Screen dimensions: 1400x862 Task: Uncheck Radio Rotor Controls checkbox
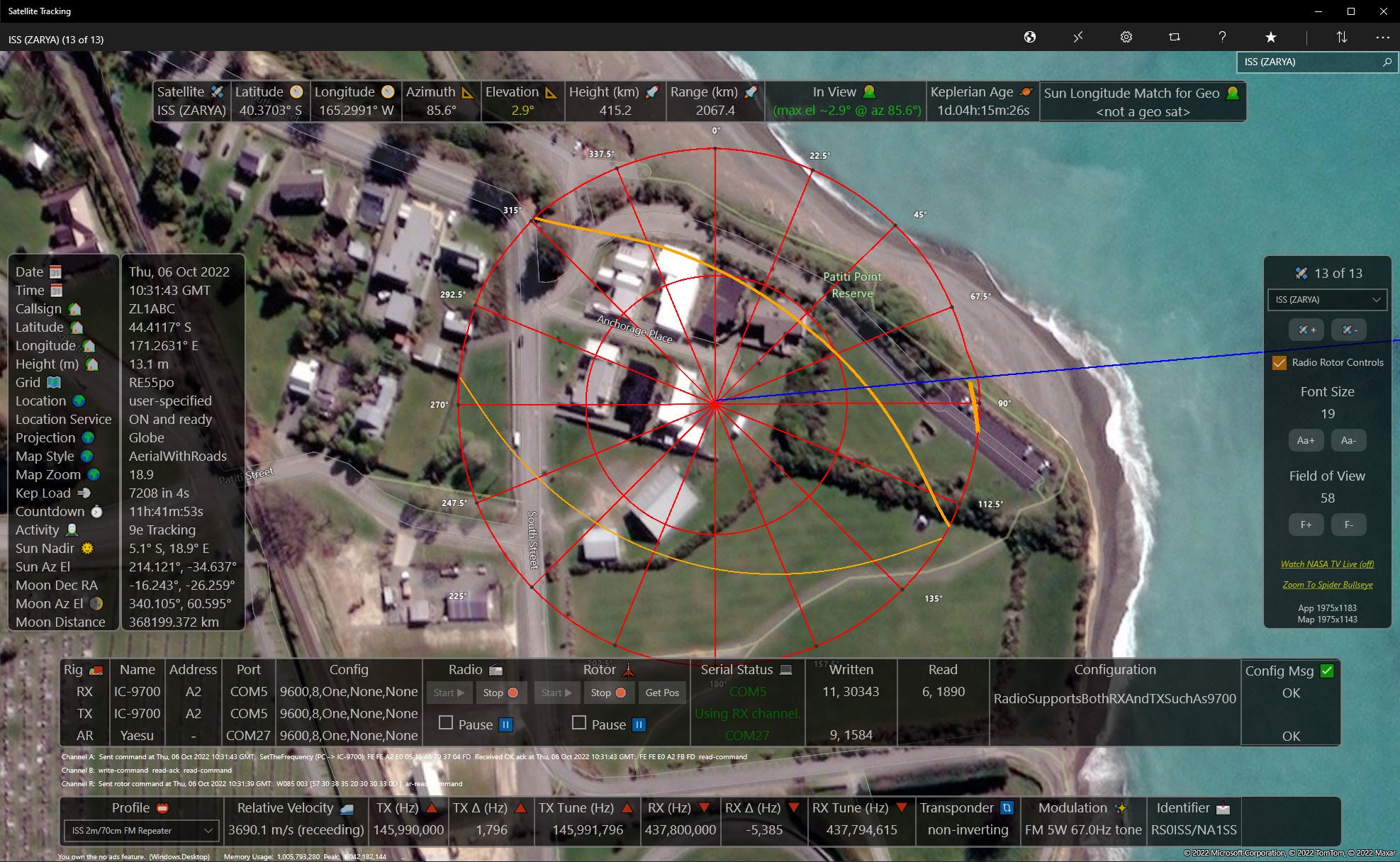(x=1279, y=363)
